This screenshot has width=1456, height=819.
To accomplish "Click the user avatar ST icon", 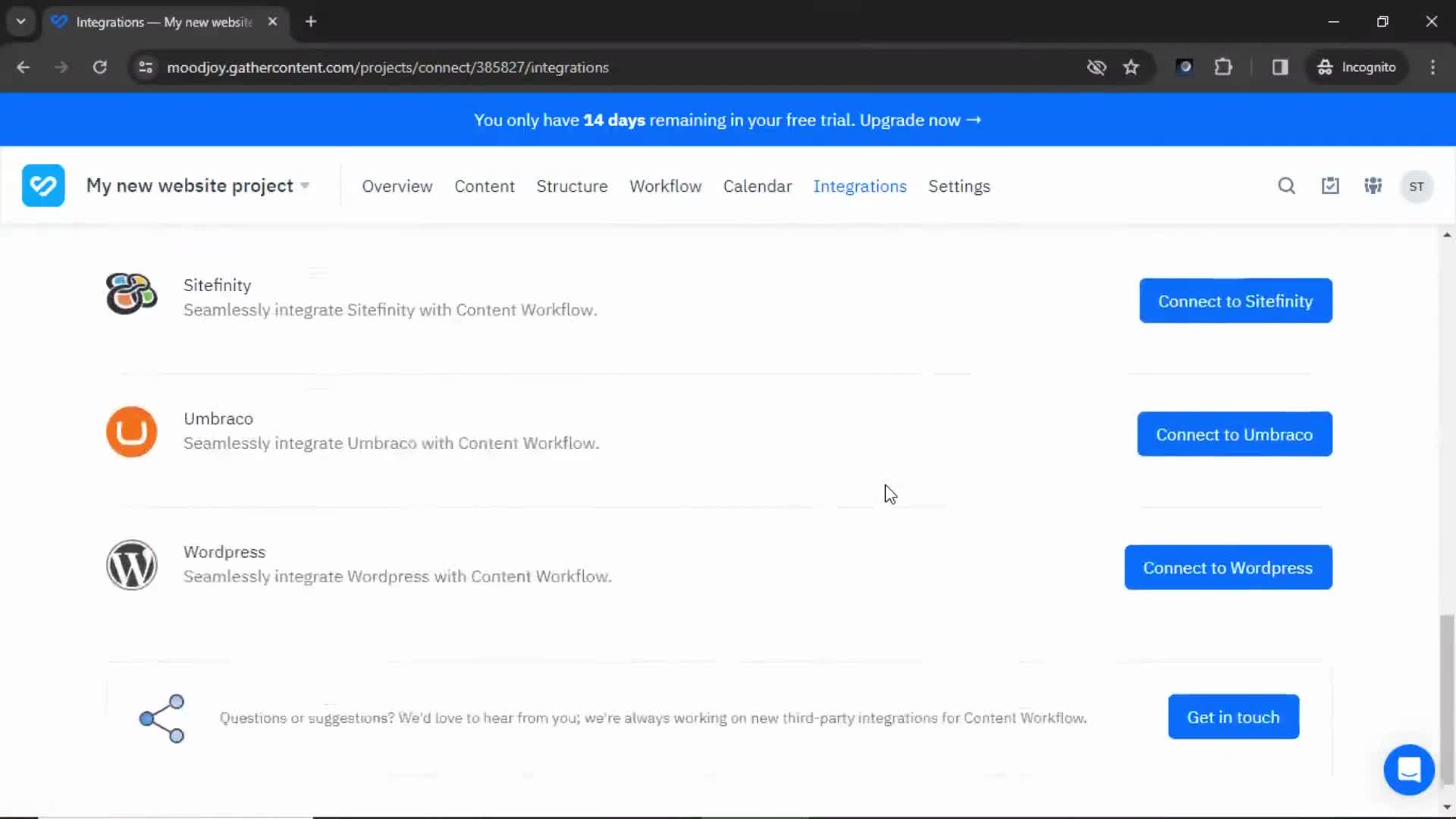I will point(1418,186).
